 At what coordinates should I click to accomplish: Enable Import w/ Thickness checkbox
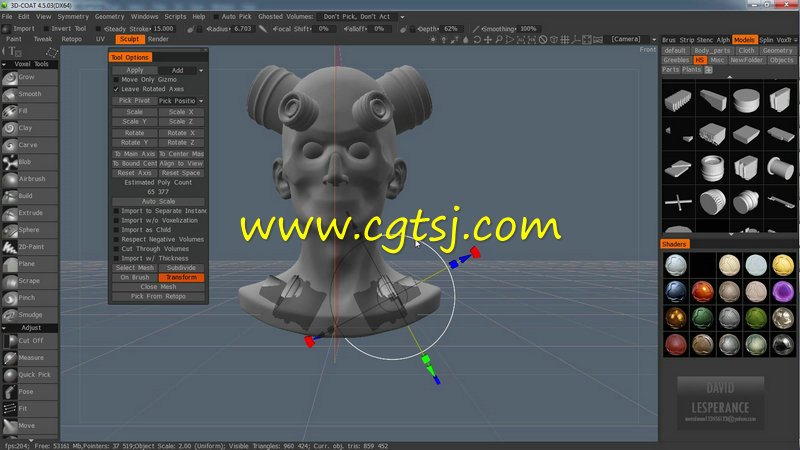point(116,258)
